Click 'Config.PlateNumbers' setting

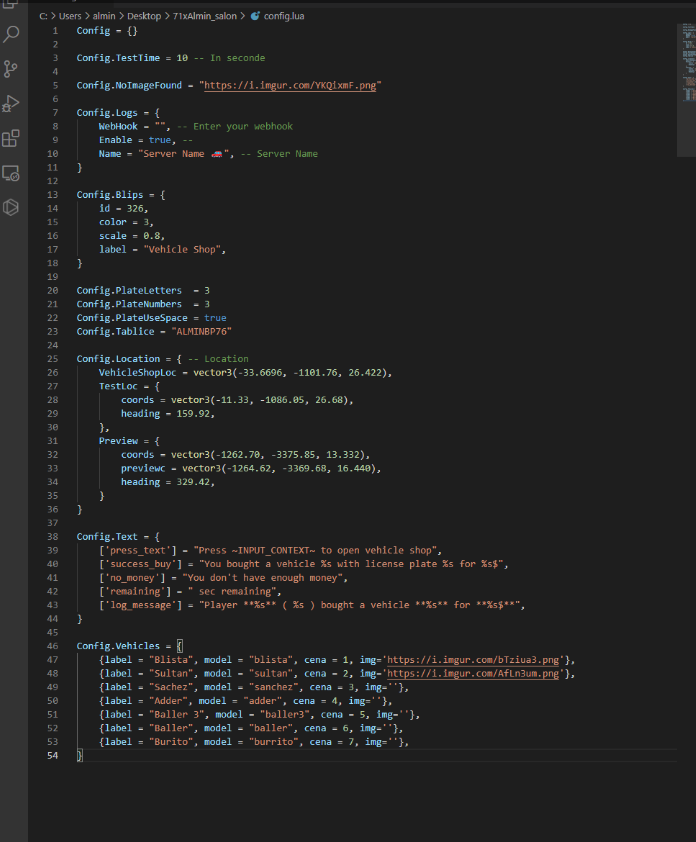[129, 304]
